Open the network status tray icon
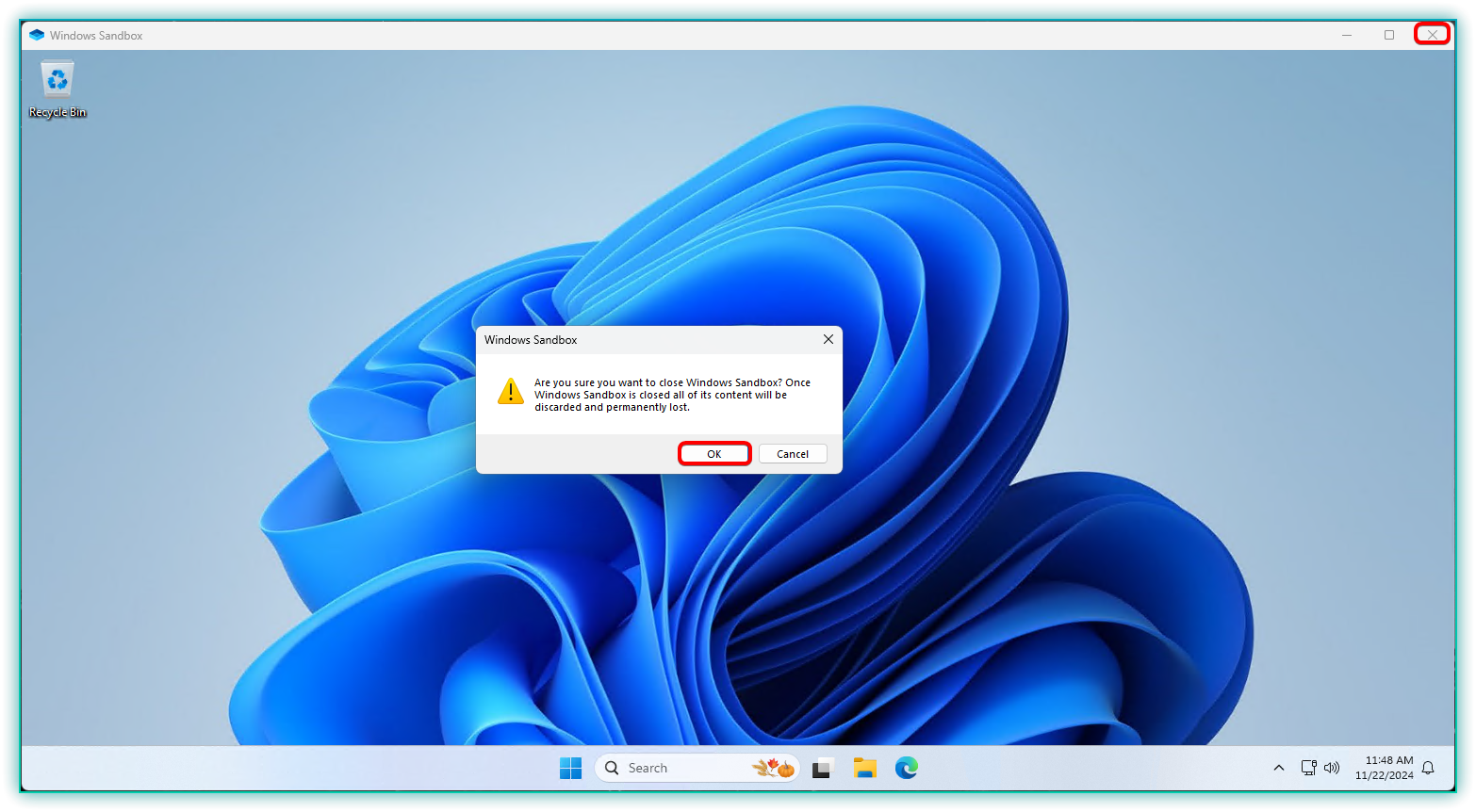1476x812 pixels. tap(1309, 769)
